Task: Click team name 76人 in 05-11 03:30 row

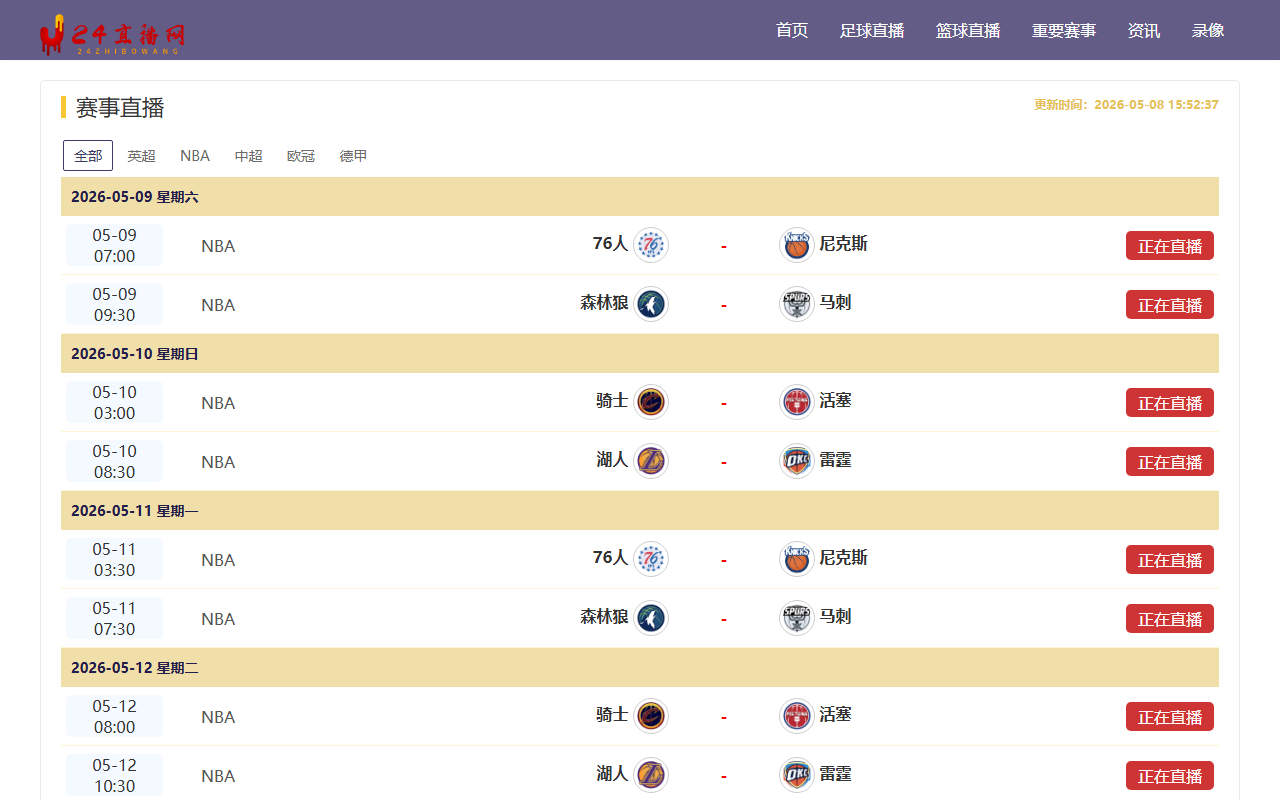Action: pos(610,558)
